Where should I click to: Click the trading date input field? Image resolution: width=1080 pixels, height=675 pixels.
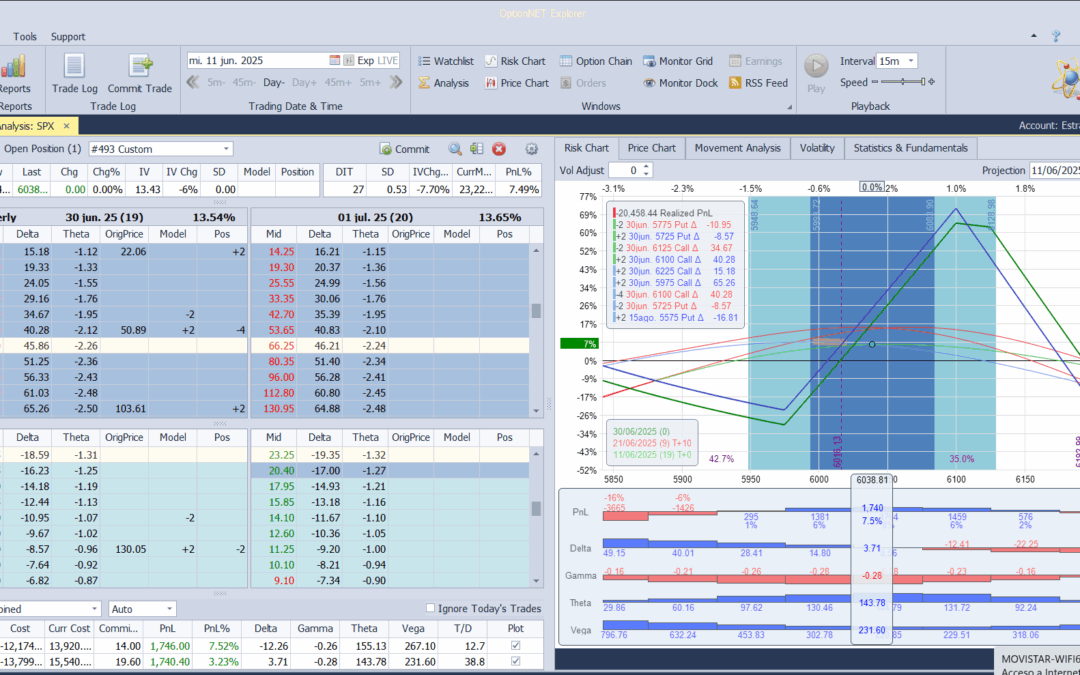point(257,61)
